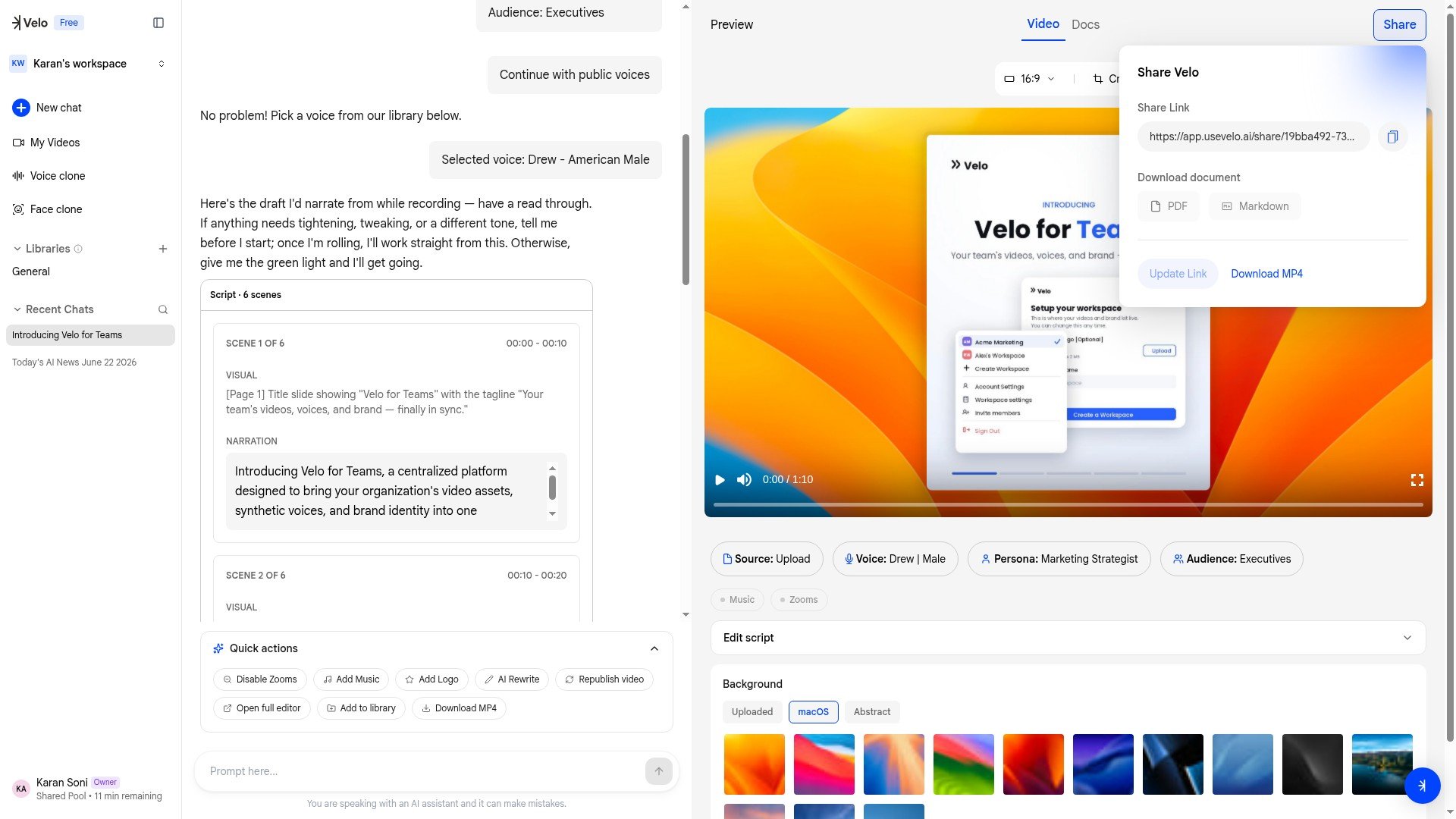Image resolution: width=1456 pixels, height=819 pixels.
Task: Toggle the Music option
Action: tap(736, 600)
